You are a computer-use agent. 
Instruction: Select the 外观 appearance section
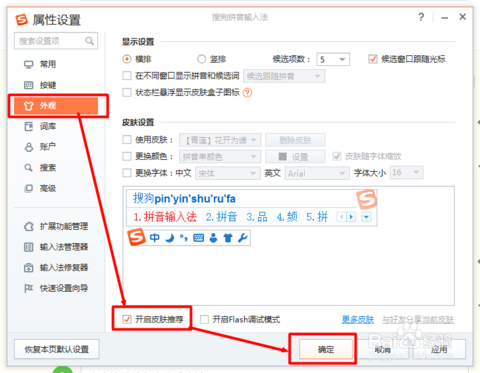[x=56, y=106]
